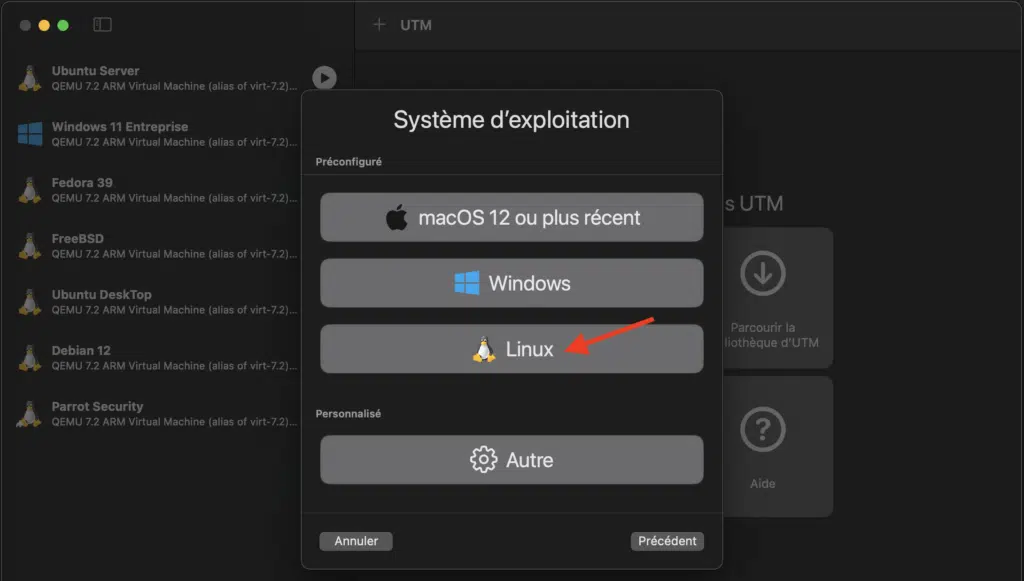Start the Ubuntu Server VM with play button
The height and width of the screenshot is (581, 1024).
click(x=324, y=78)
